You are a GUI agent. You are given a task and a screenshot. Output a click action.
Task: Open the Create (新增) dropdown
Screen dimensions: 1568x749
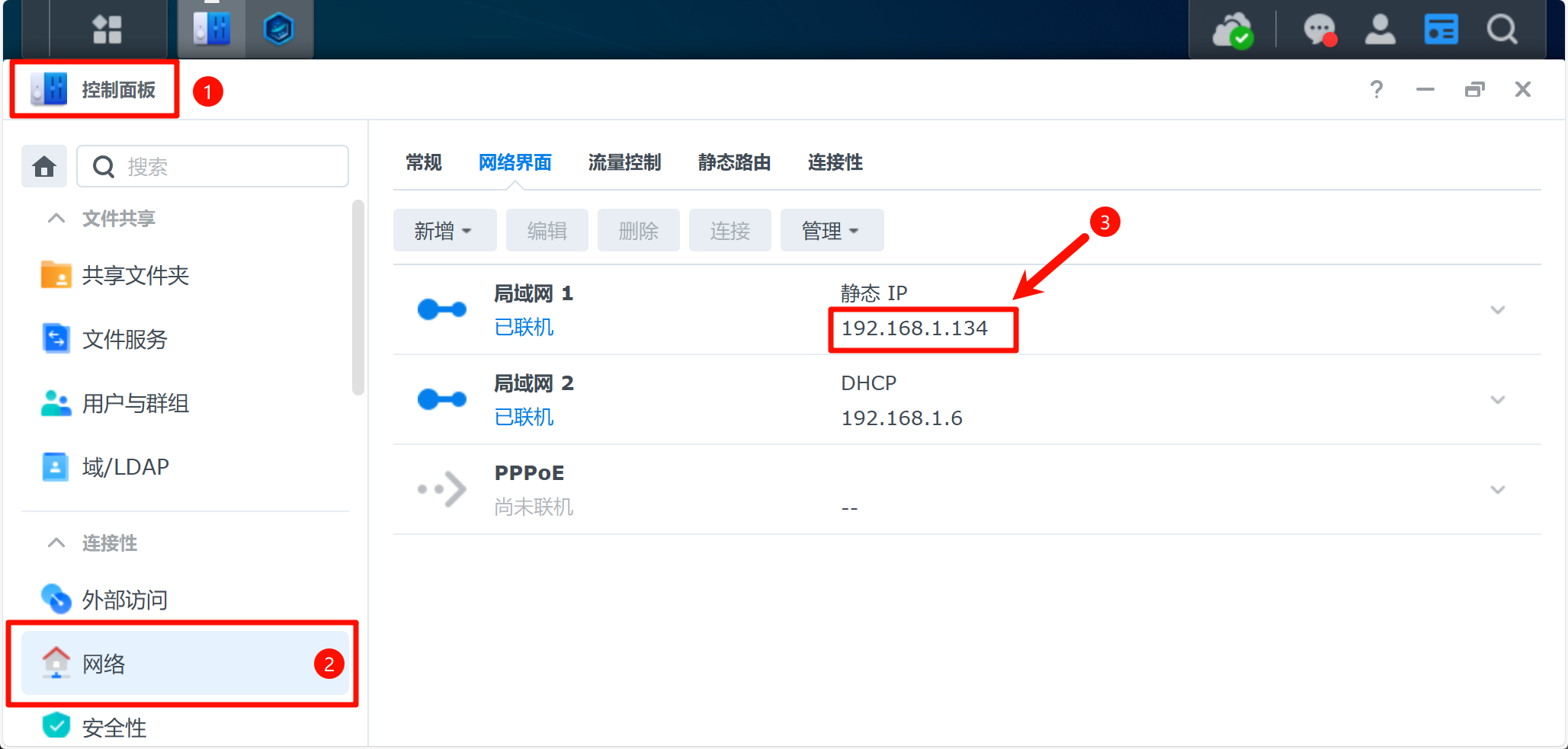coord(444,230)
